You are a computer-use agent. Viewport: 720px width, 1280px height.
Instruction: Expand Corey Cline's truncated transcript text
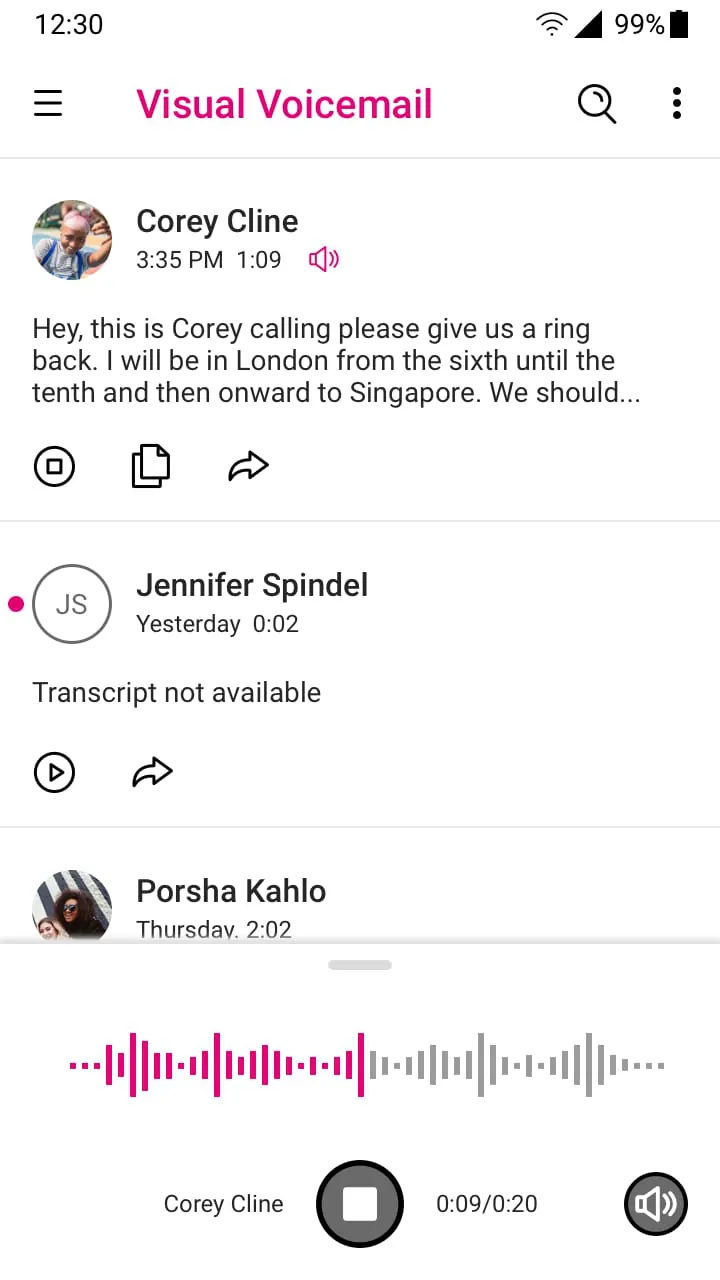[336, 361]
